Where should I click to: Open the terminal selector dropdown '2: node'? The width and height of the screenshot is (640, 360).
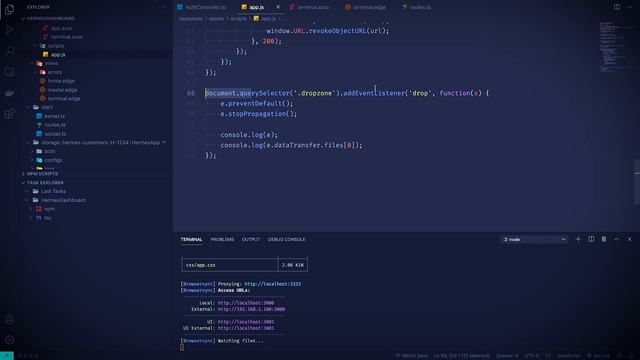(534, 240)
